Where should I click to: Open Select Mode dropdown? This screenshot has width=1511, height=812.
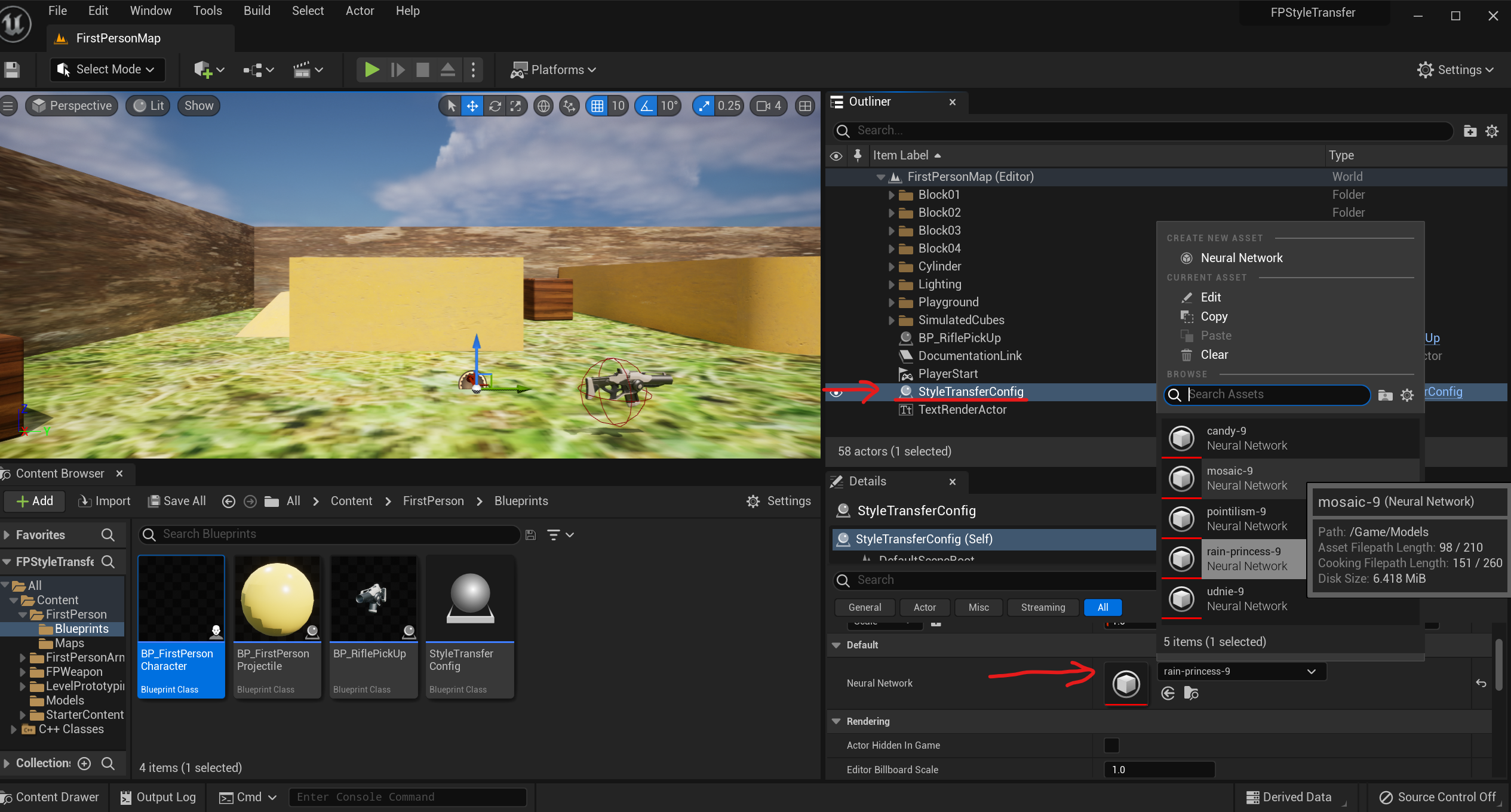pyautogui.click(x=107, y=70)
